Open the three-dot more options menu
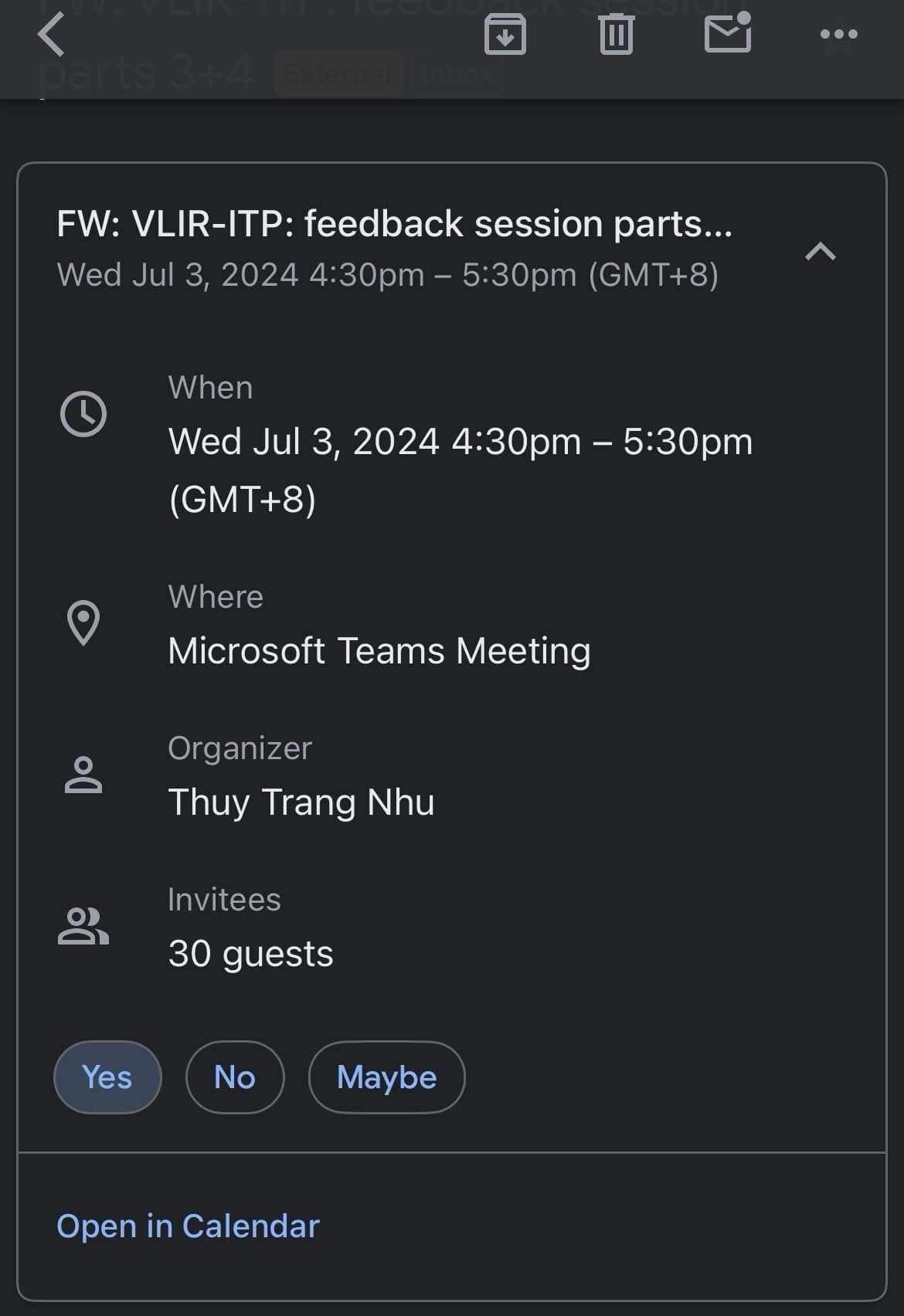Image resolution: width=904 pixels, height=1316 pixels. (838, 34)
